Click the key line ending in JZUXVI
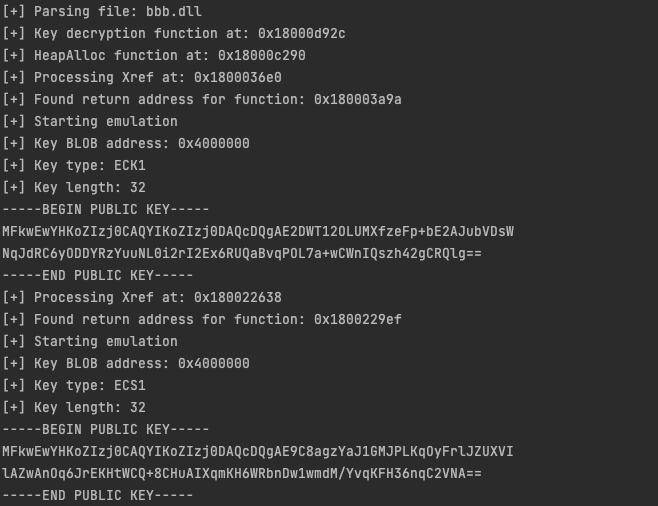658x506 pixels. coord(258,451)
